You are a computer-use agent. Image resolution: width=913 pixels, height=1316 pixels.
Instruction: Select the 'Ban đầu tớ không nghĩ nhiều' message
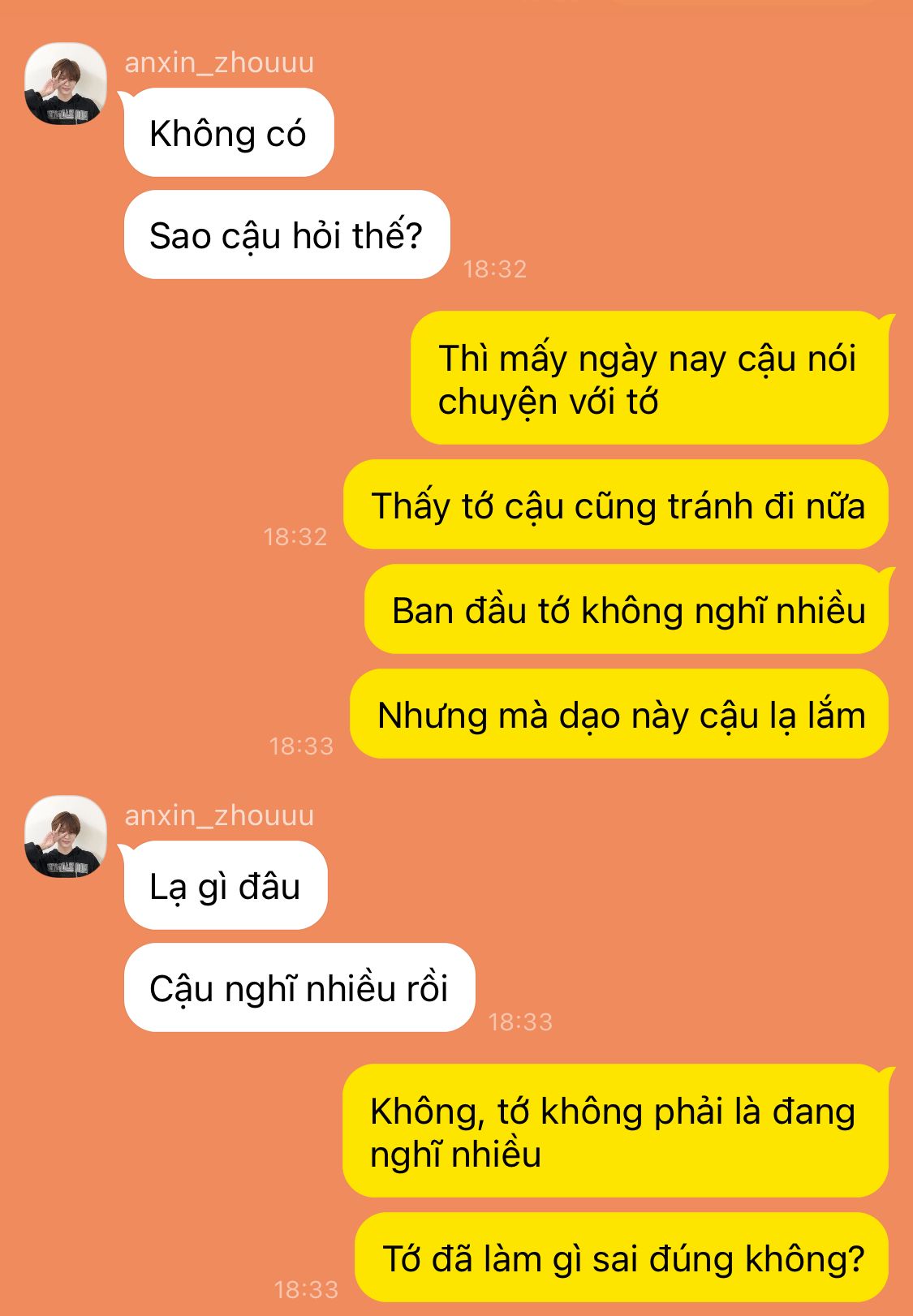627,609
